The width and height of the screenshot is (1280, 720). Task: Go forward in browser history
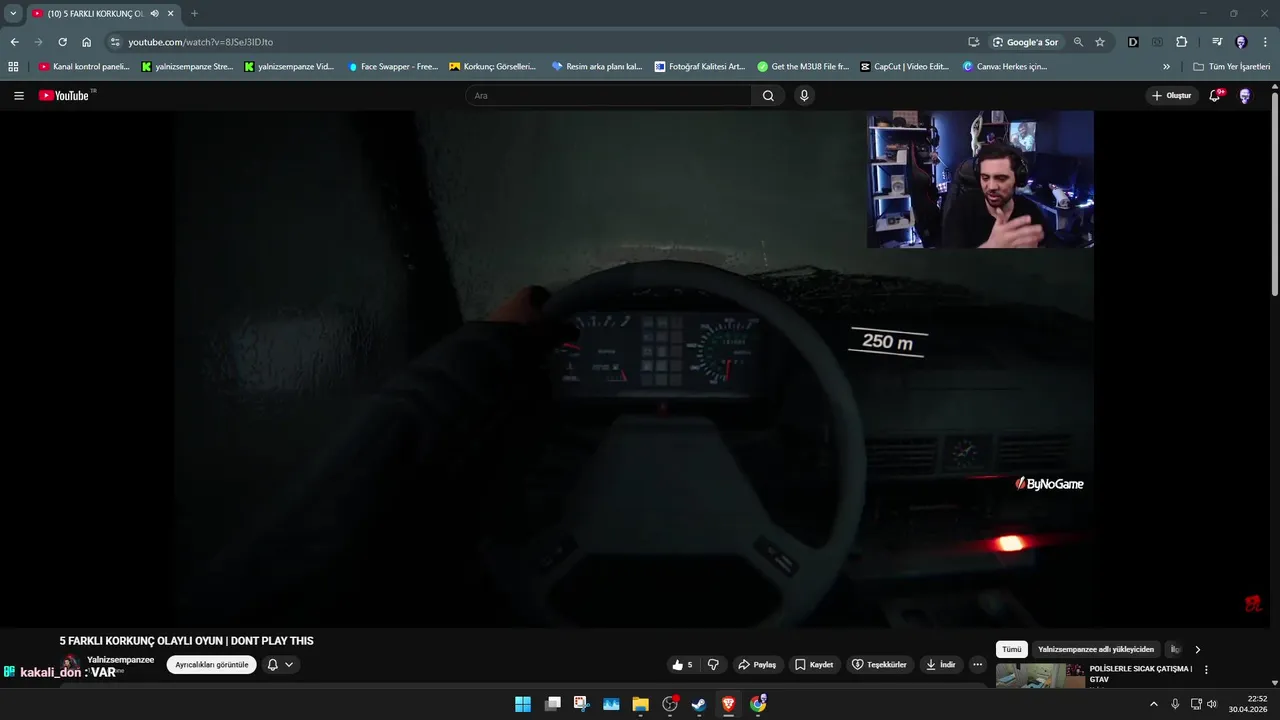pyautogui.click(x=38, y=42)
